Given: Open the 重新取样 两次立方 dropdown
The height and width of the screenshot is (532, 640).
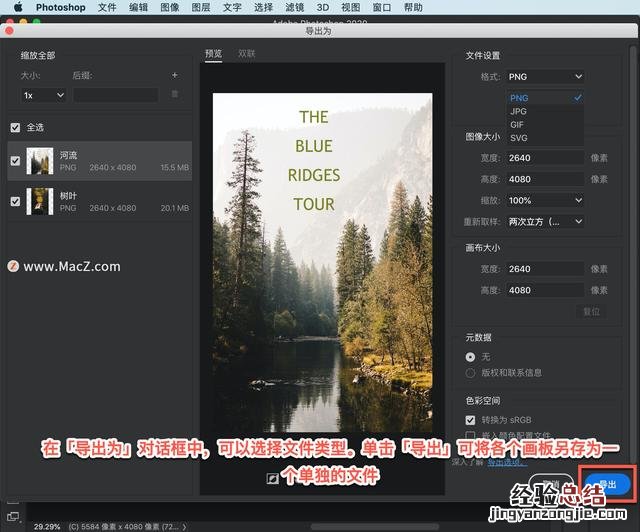Looking at the screenshot, I should click(x=545, y=222).
